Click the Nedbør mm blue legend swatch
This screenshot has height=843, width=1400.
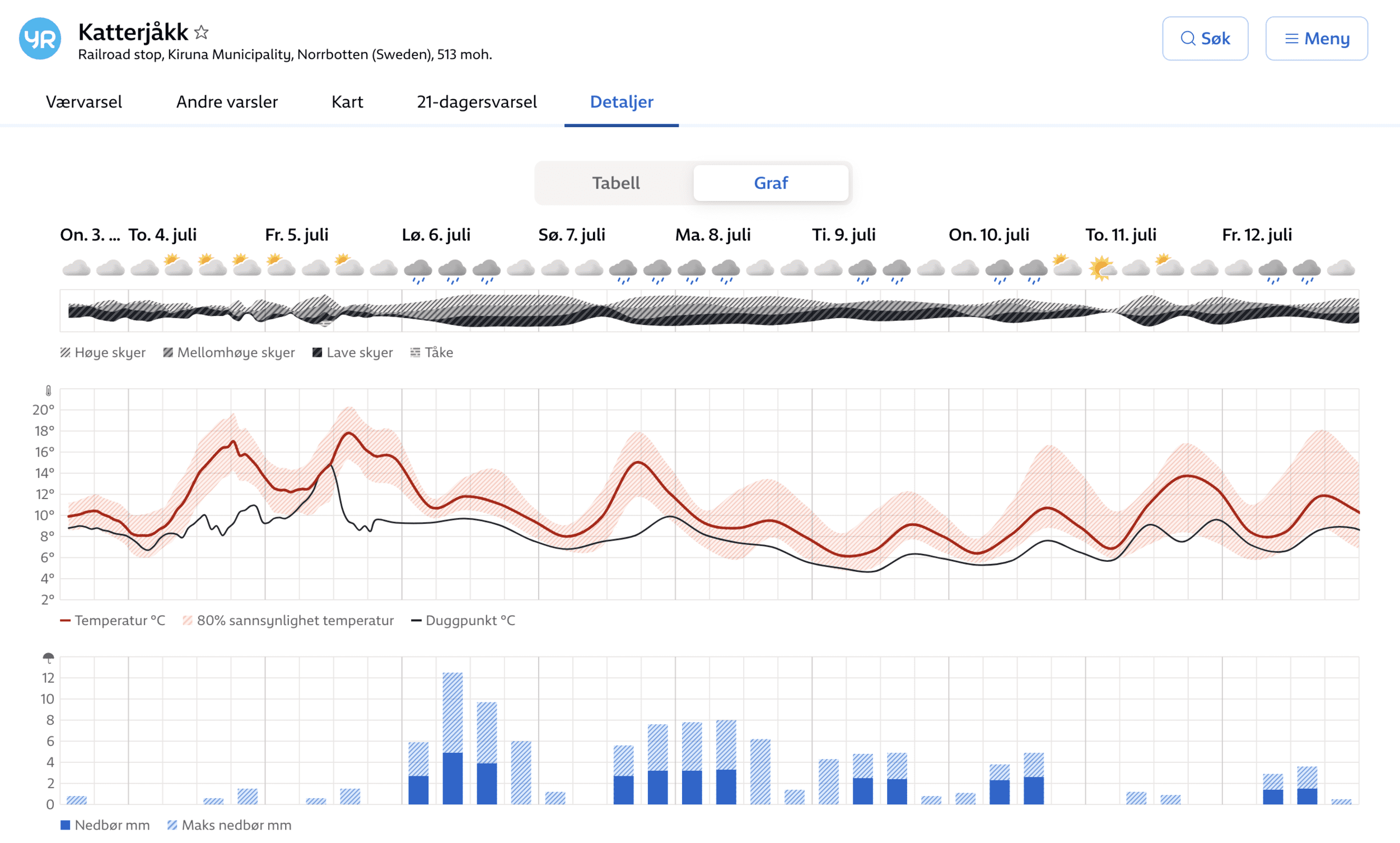coord(66,825)
